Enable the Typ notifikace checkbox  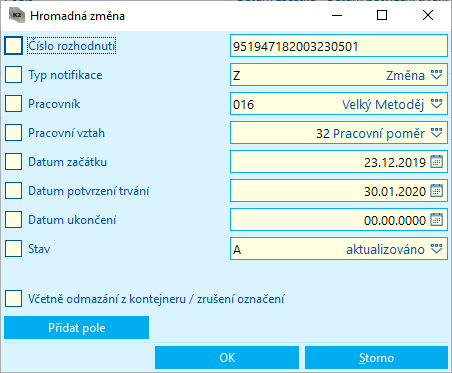click(x=13, y=74)
